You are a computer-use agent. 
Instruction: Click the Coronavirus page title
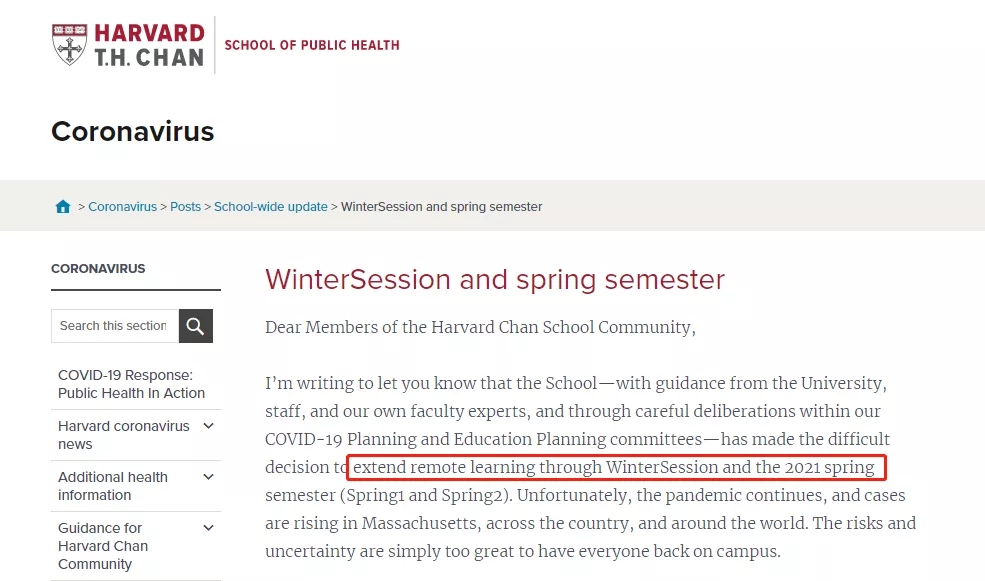132,131
